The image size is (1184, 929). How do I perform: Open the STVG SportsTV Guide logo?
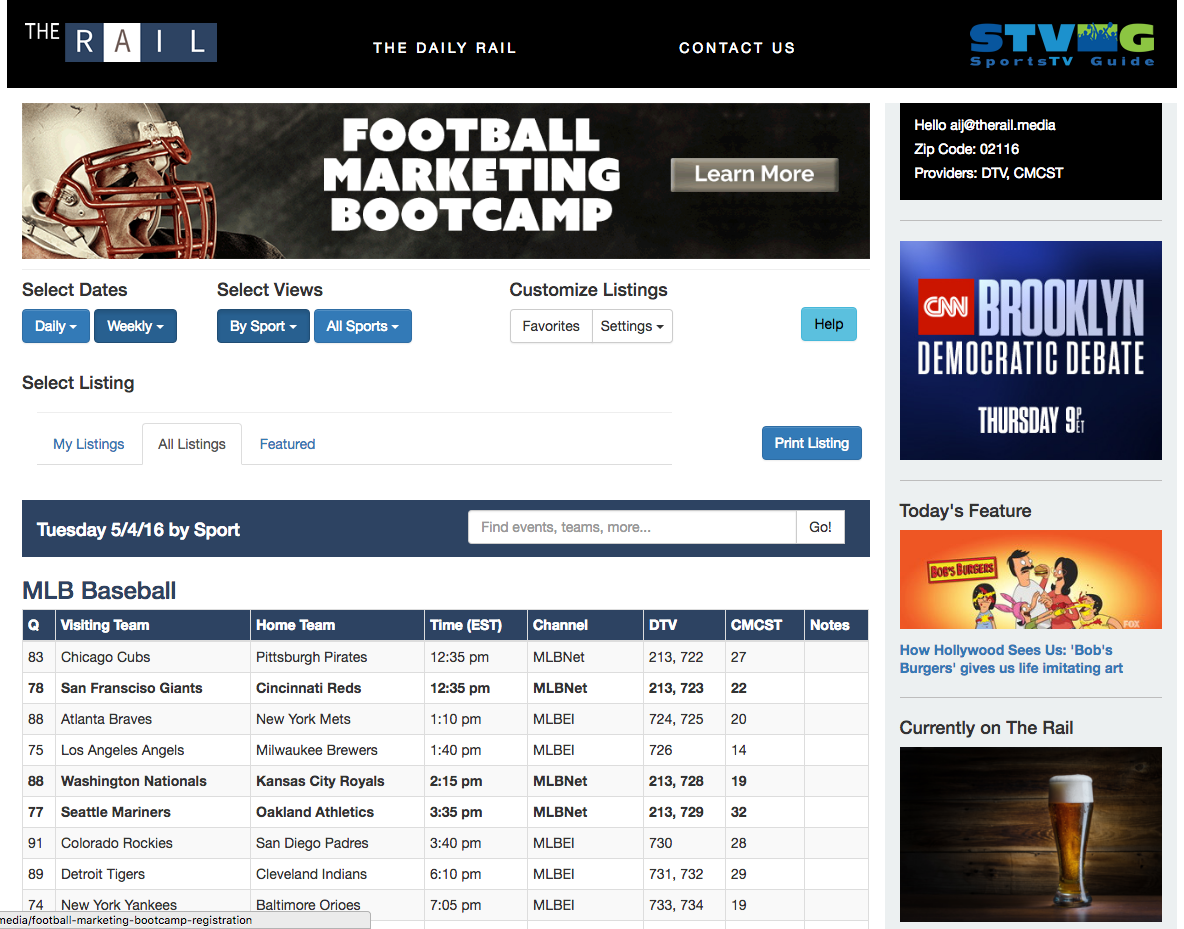1062,45
